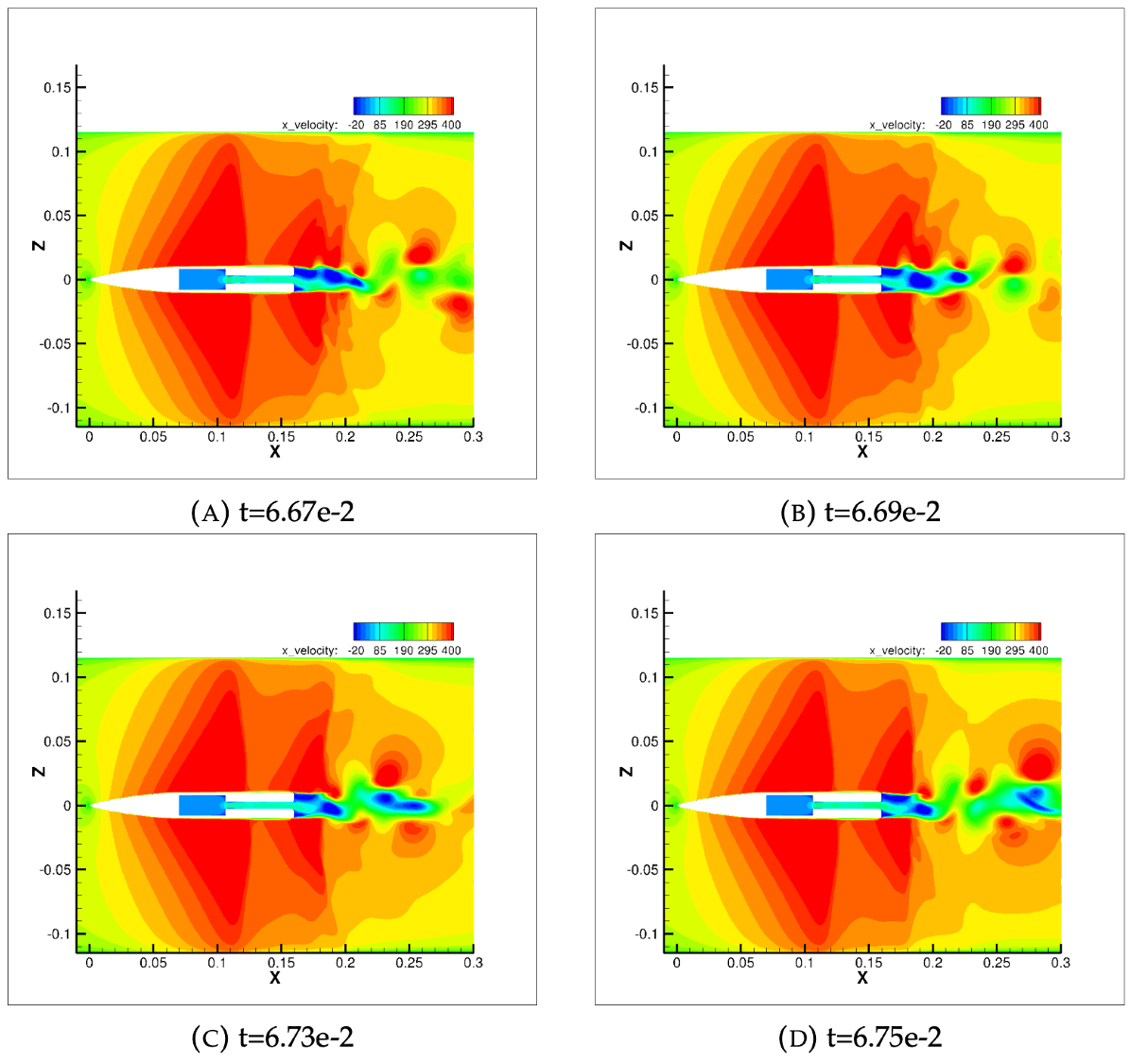Select the velocity color scale in panel C
The width and height of the screenshot is (1130, 1064).
403,631
